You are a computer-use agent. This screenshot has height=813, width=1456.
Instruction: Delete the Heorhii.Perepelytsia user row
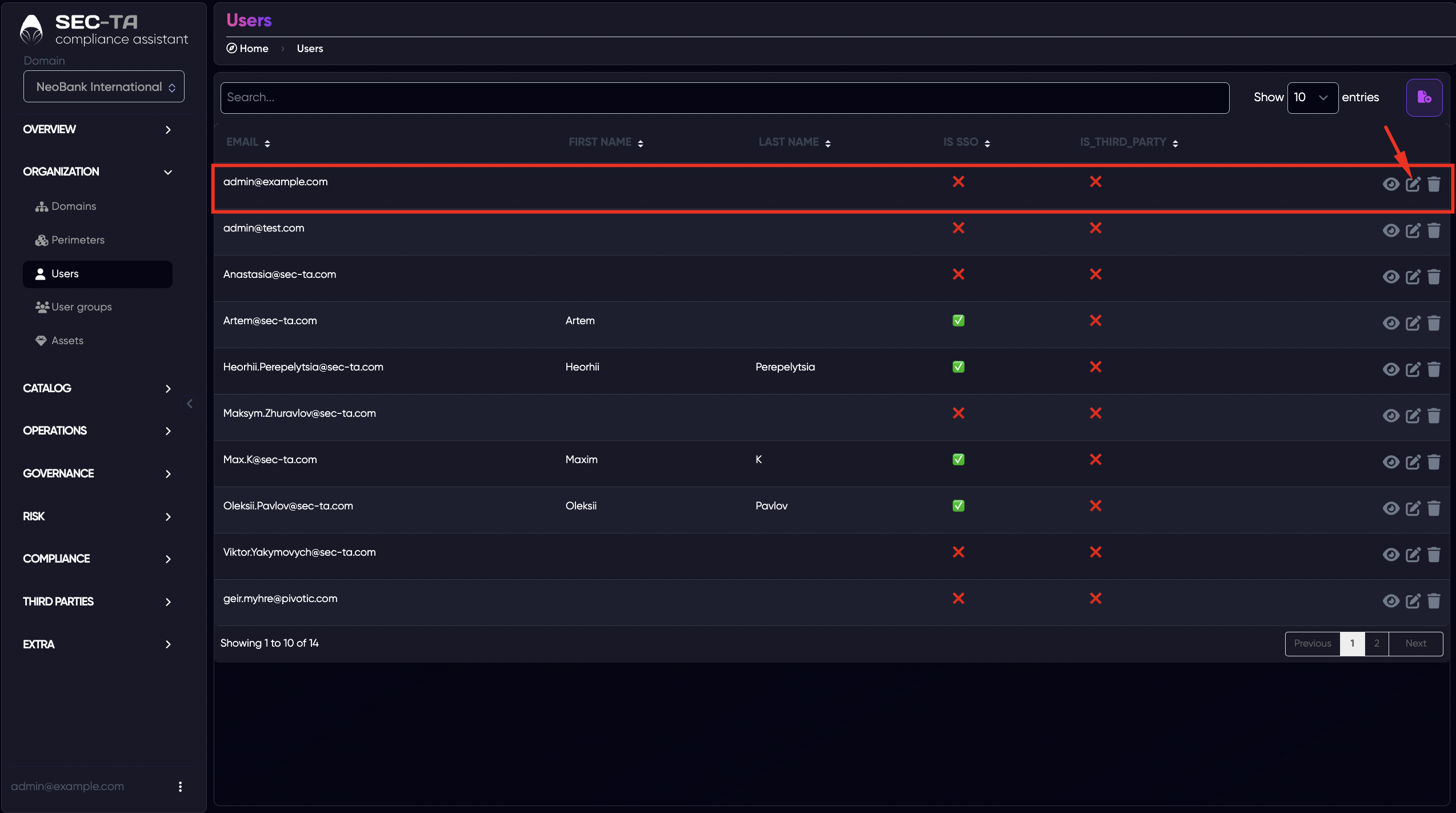click(x=1434, y=369)
